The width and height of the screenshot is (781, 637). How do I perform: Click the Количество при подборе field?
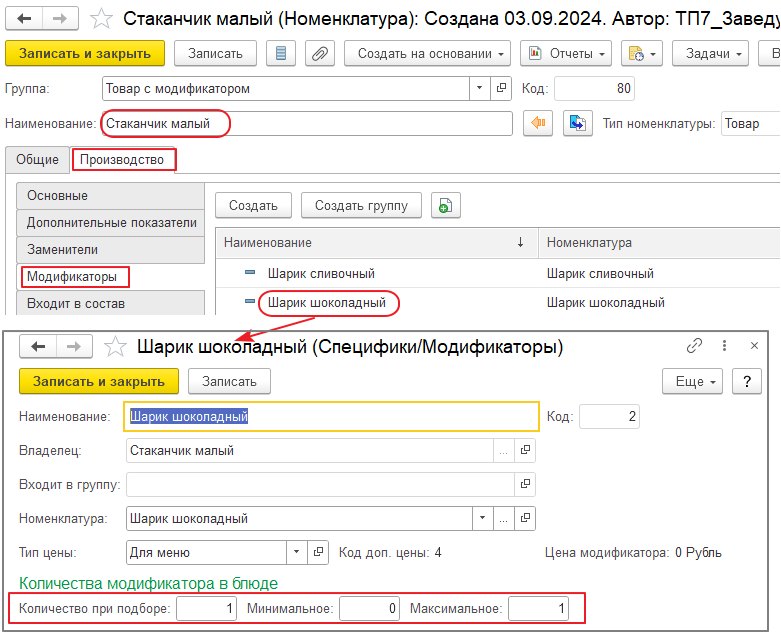point(206,608)
